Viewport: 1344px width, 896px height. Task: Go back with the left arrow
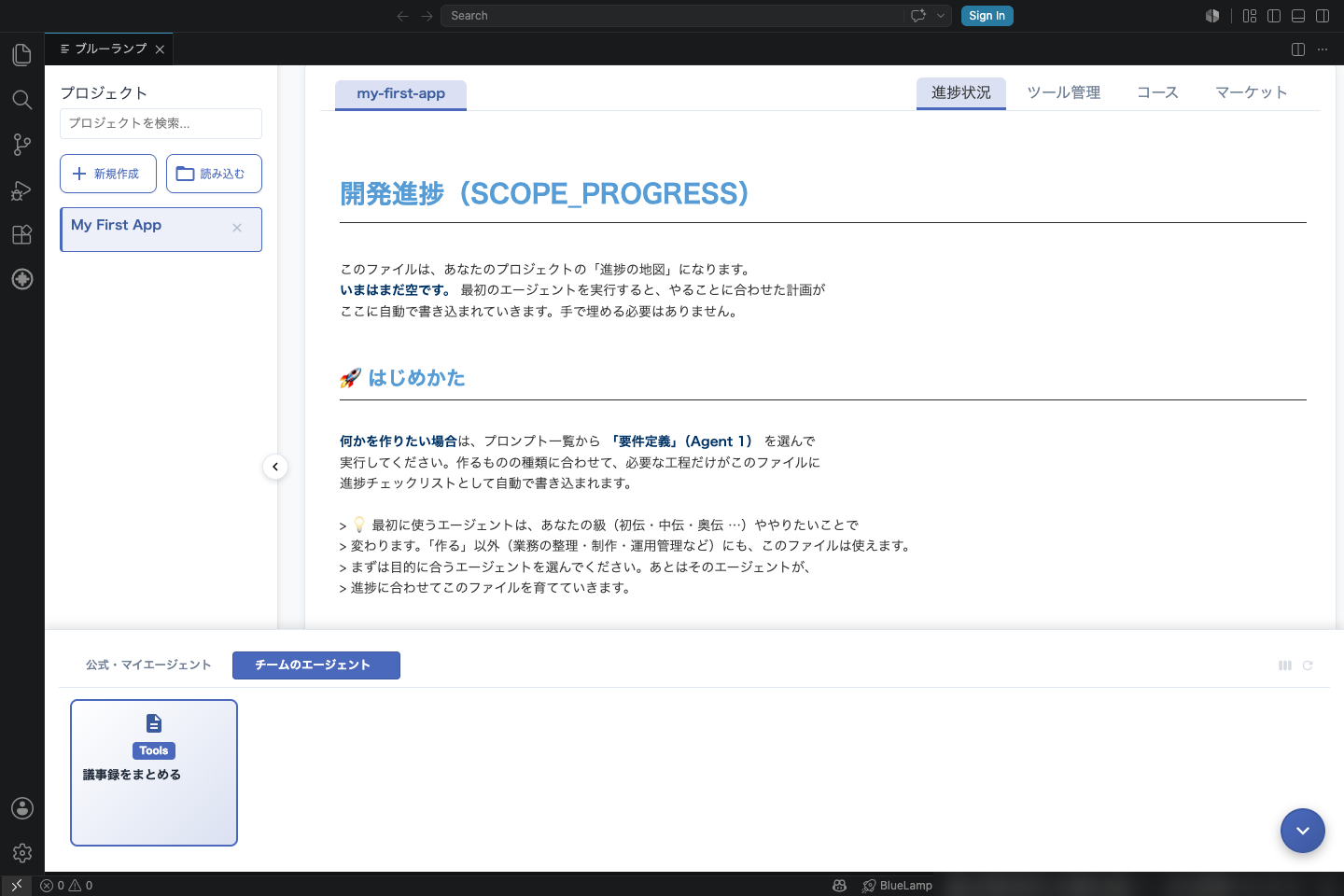402,16
